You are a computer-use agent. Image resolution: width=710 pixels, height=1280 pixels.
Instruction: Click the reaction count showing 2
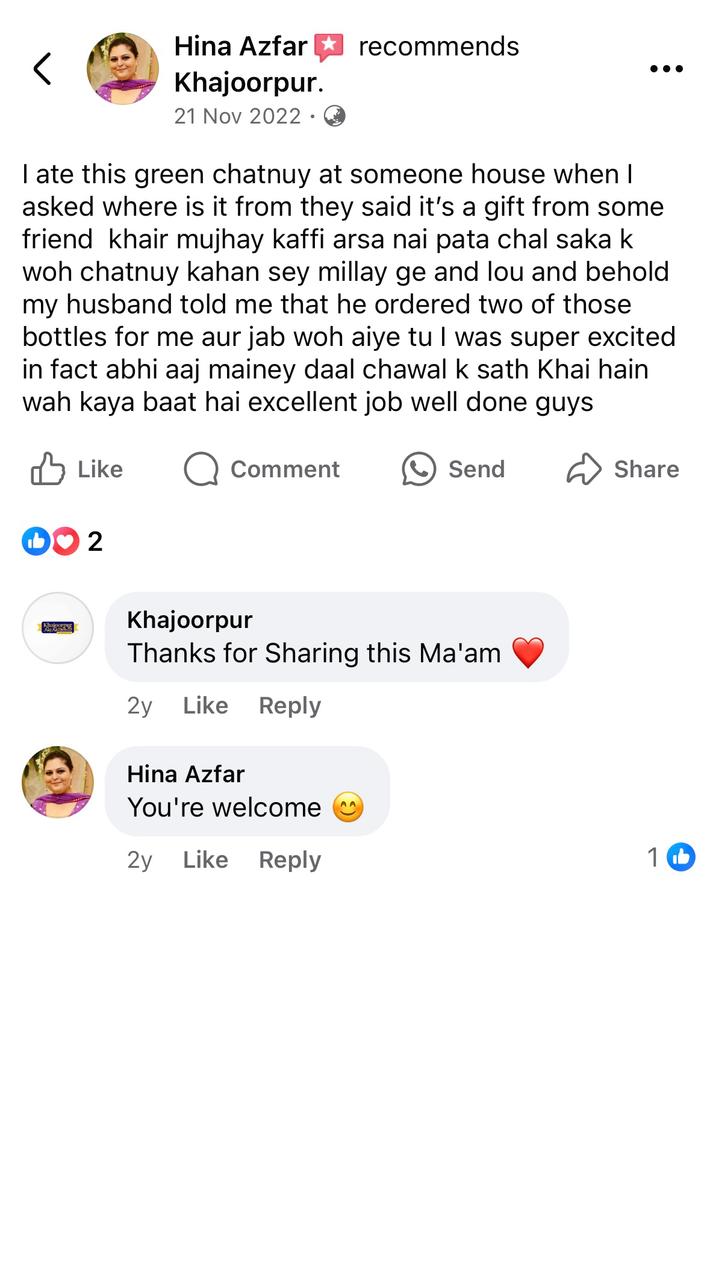click(x=91, y=541)
